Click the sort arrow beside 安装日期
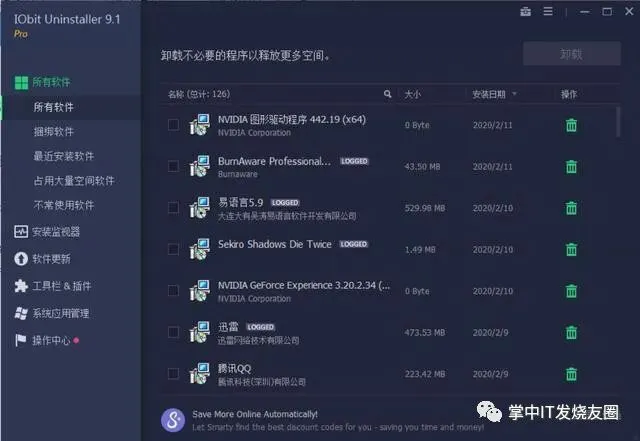Screen dimensions: 640x441 [x=514, y=94]
